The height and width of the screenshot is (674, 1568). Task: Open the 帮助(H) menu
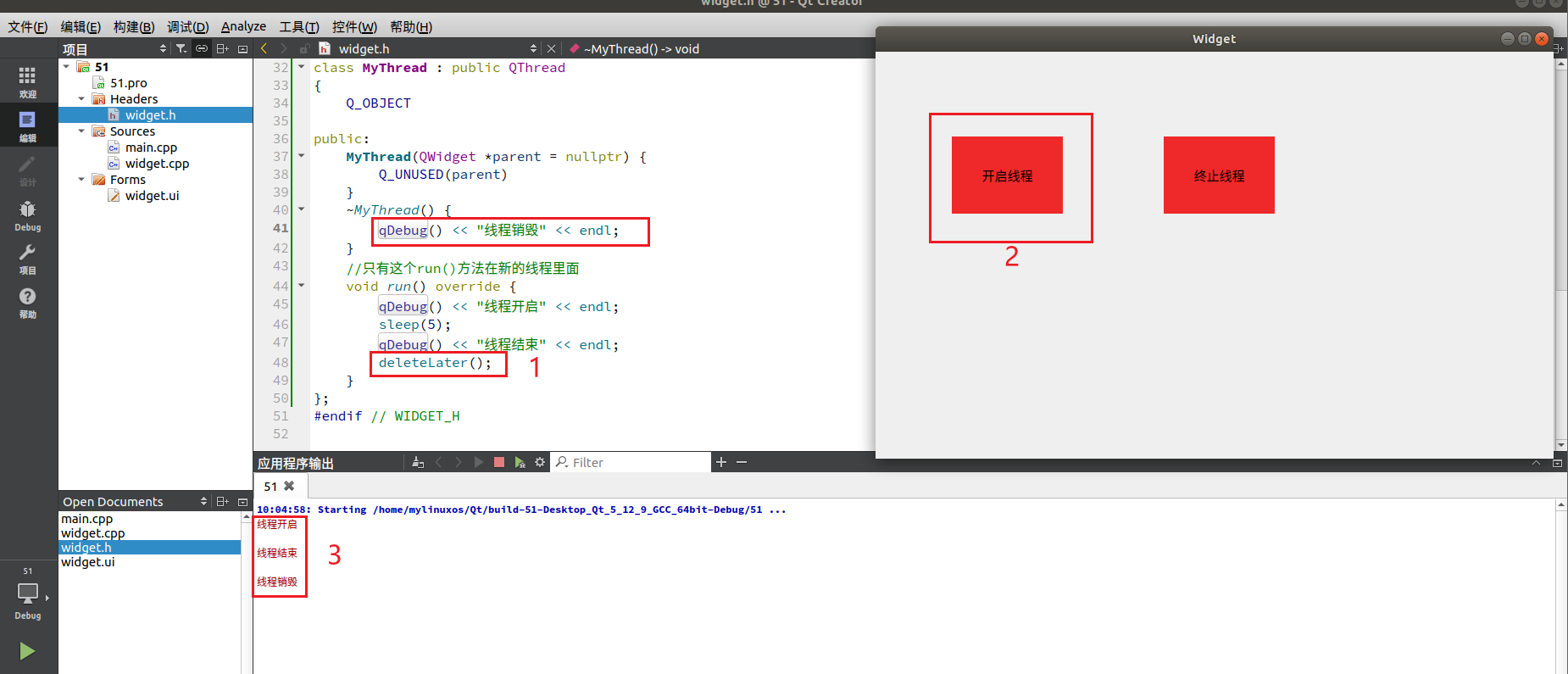pos(411,27)
